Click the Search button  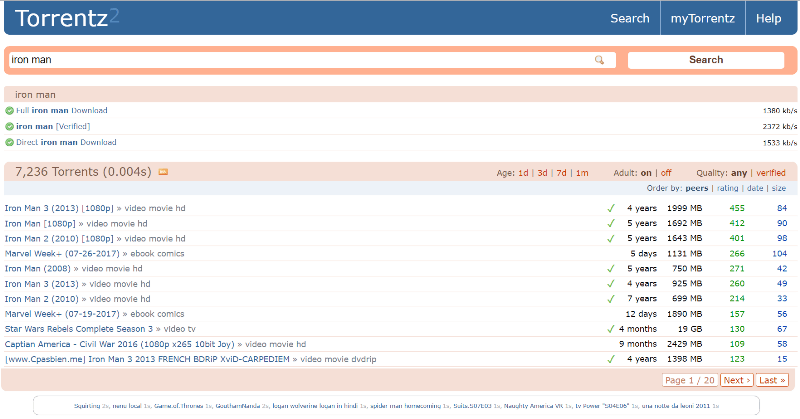point(706,60)
